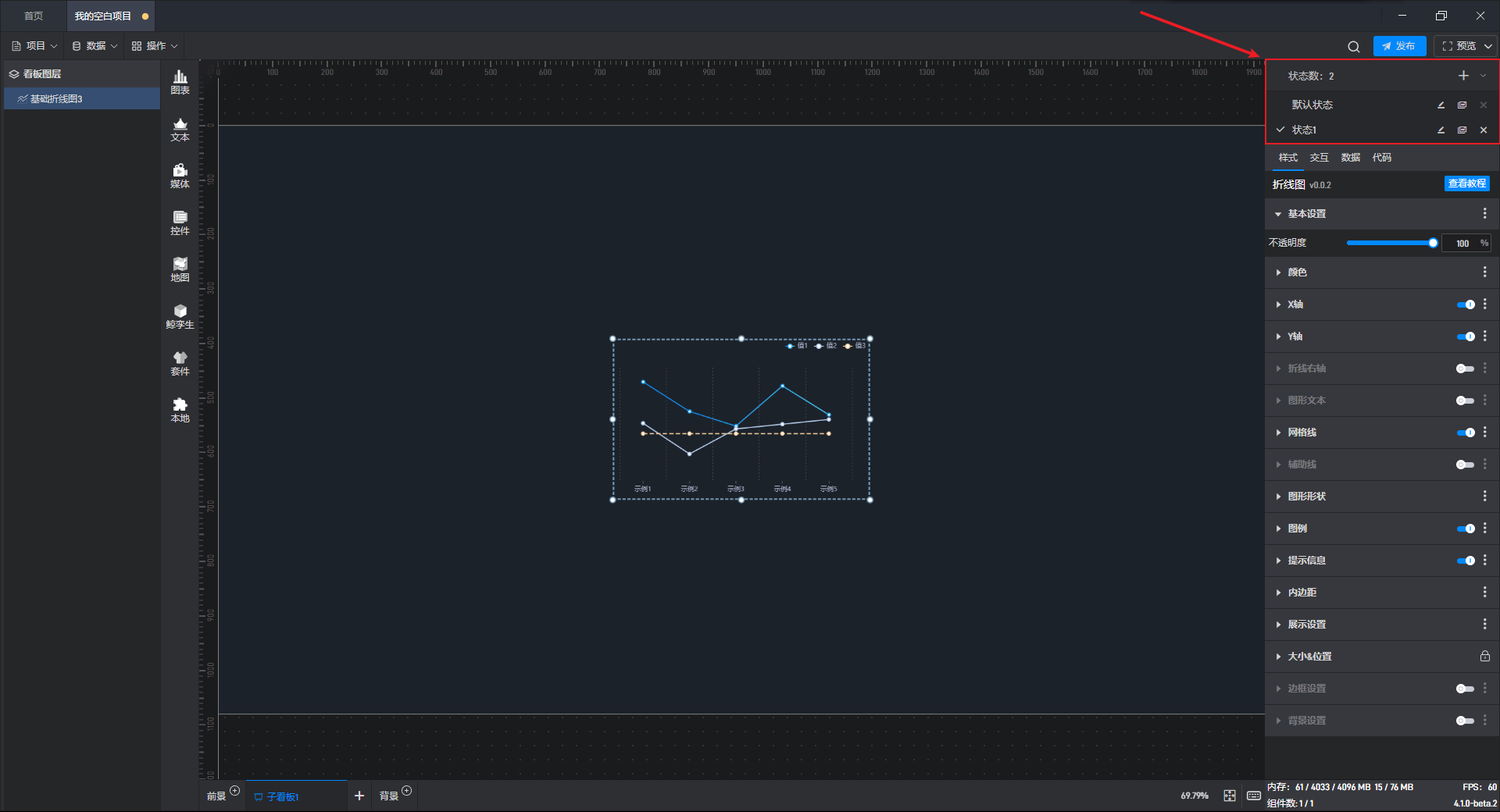This screenshot has width=1500, height=812.
Task: Open 内边距 more options menu
Action: coord(1485,593)
